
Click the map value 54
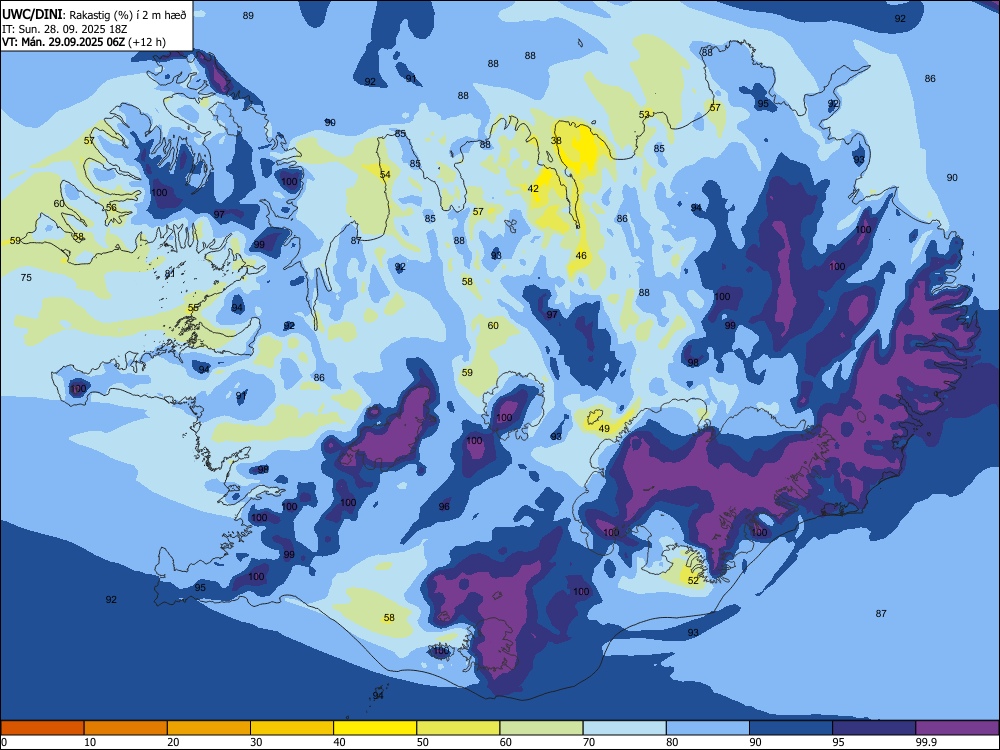click(x=385, y=175)
